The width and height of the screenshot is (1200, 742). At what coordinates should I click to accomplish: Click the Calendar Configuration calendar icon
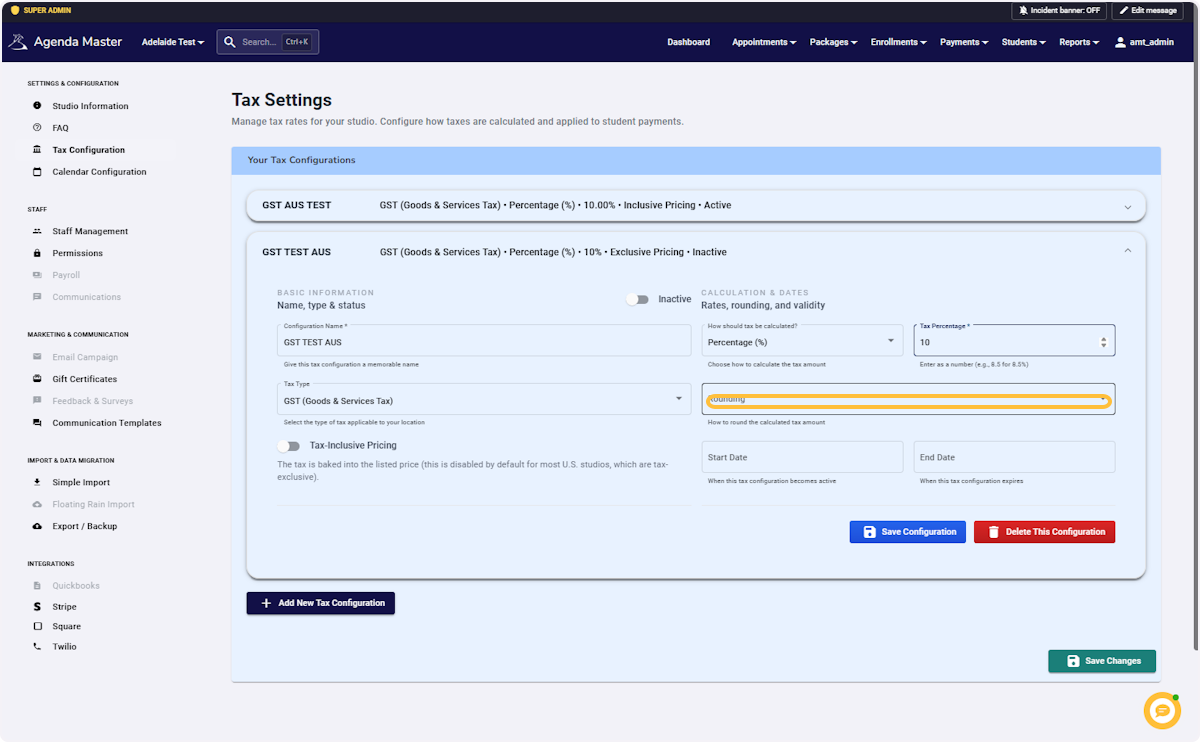coord(37,172)
